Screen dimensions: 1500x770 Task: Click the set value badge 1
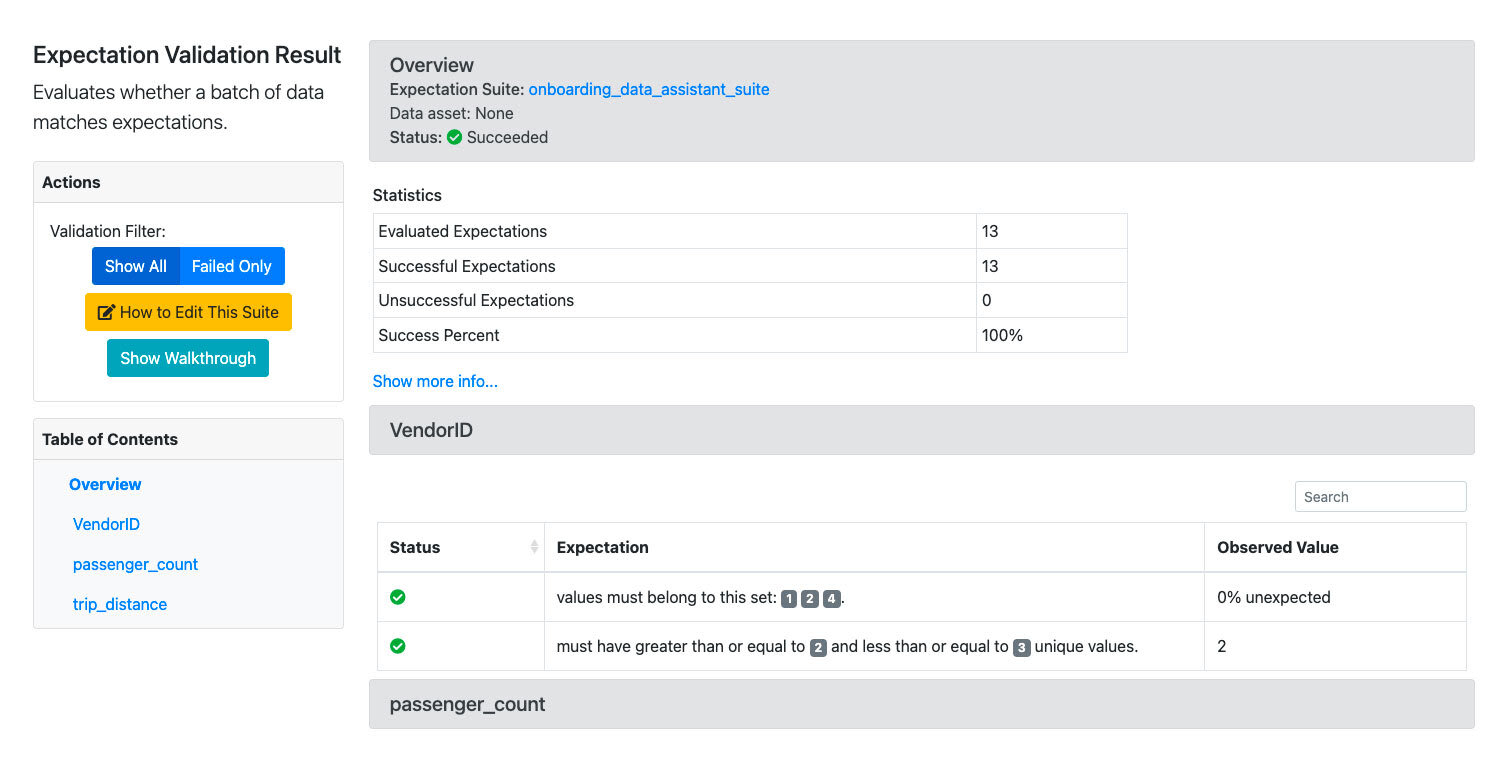pos(789,599)
